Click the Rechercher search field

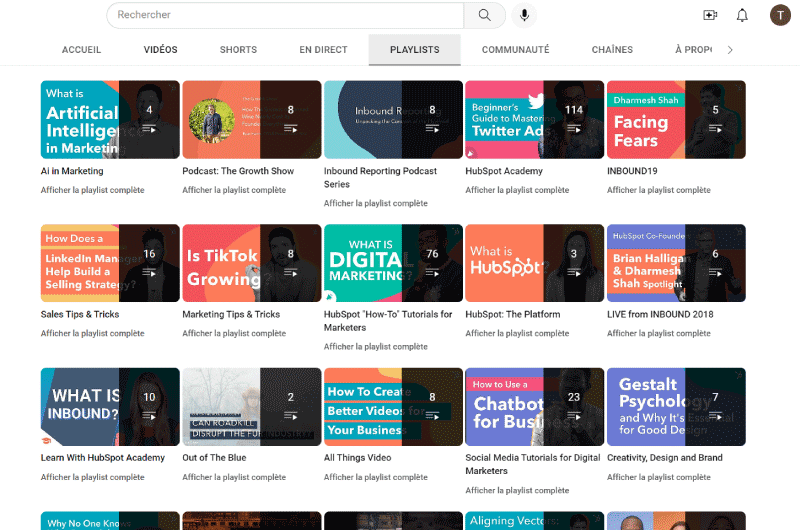285,15
